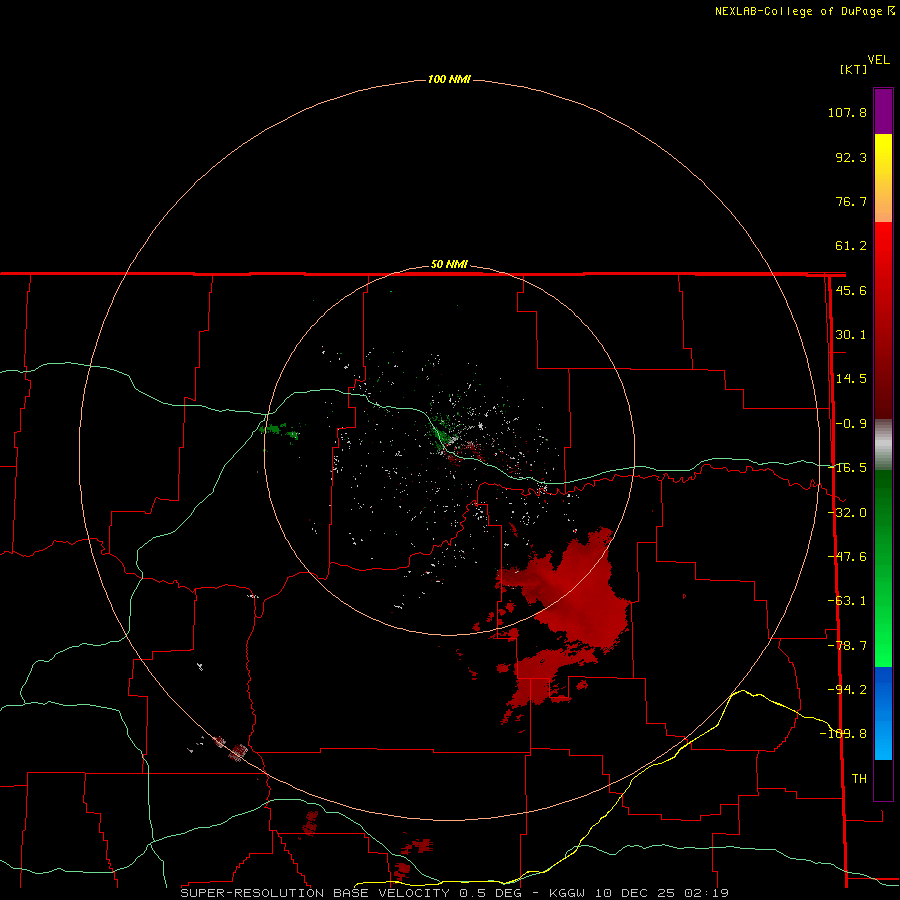Screen dimensions: 900x900
Task: Click the VEL legend title
Action: point(878,60)
